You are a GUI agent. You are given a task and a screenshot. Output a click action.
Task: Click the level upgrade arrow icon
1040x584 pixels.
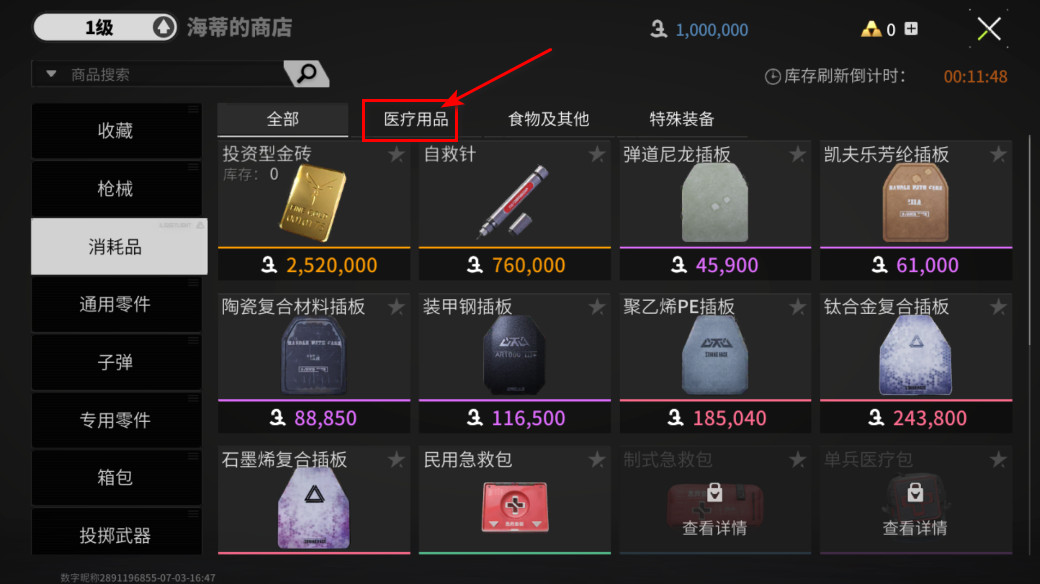(163, 28)
